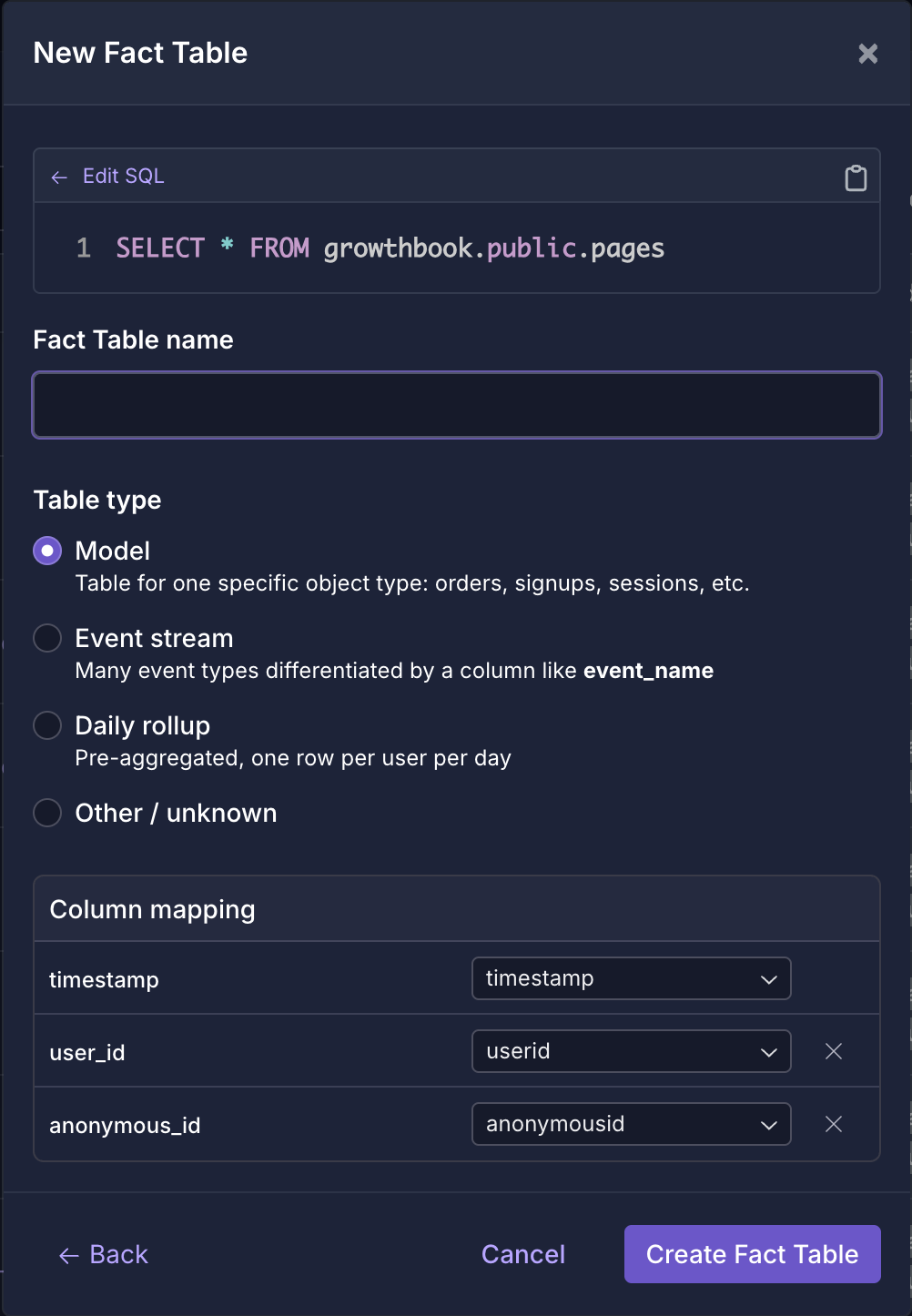The width and height of the screenshot is (912, 1316).
Task: Go Back to previous step
Action: [104, 1254]
